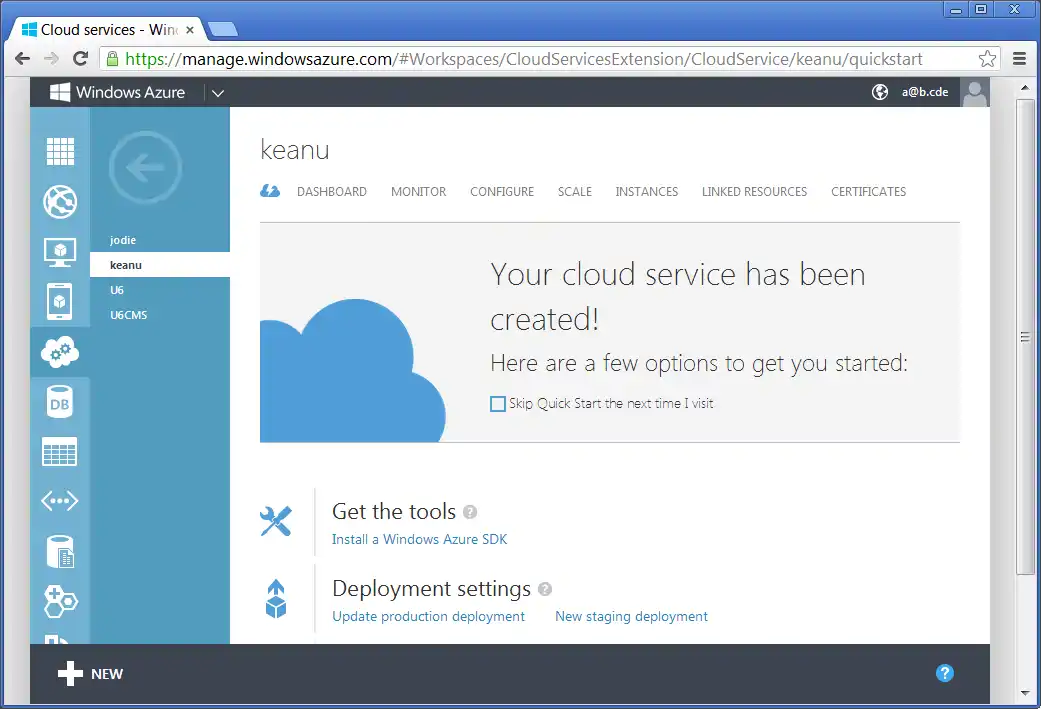1041x709 pixels.
Task: Bookmark this page with star icon
Action: (987, 58)
